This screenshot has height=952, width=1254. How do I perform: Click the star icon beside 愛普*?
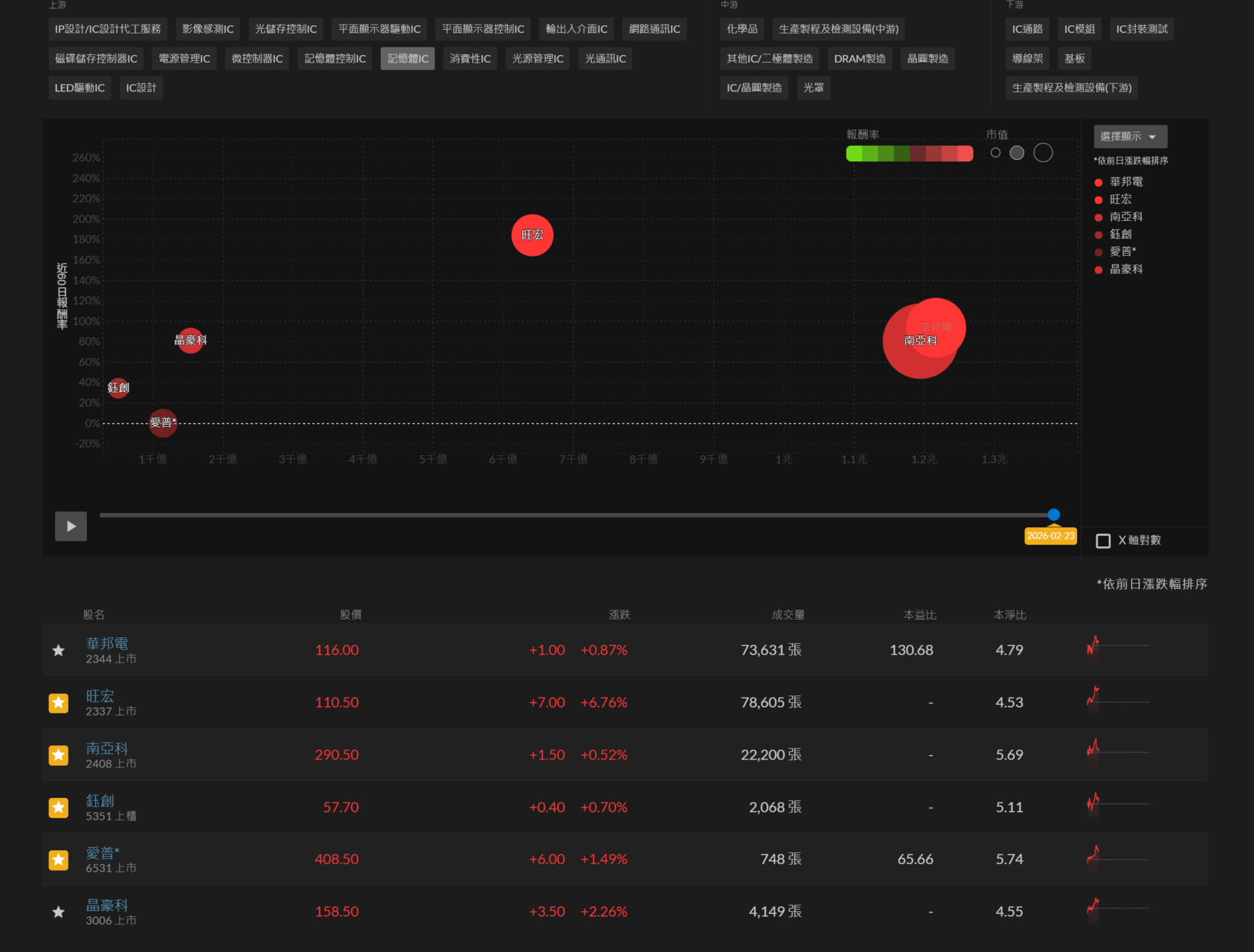[59, 860]
